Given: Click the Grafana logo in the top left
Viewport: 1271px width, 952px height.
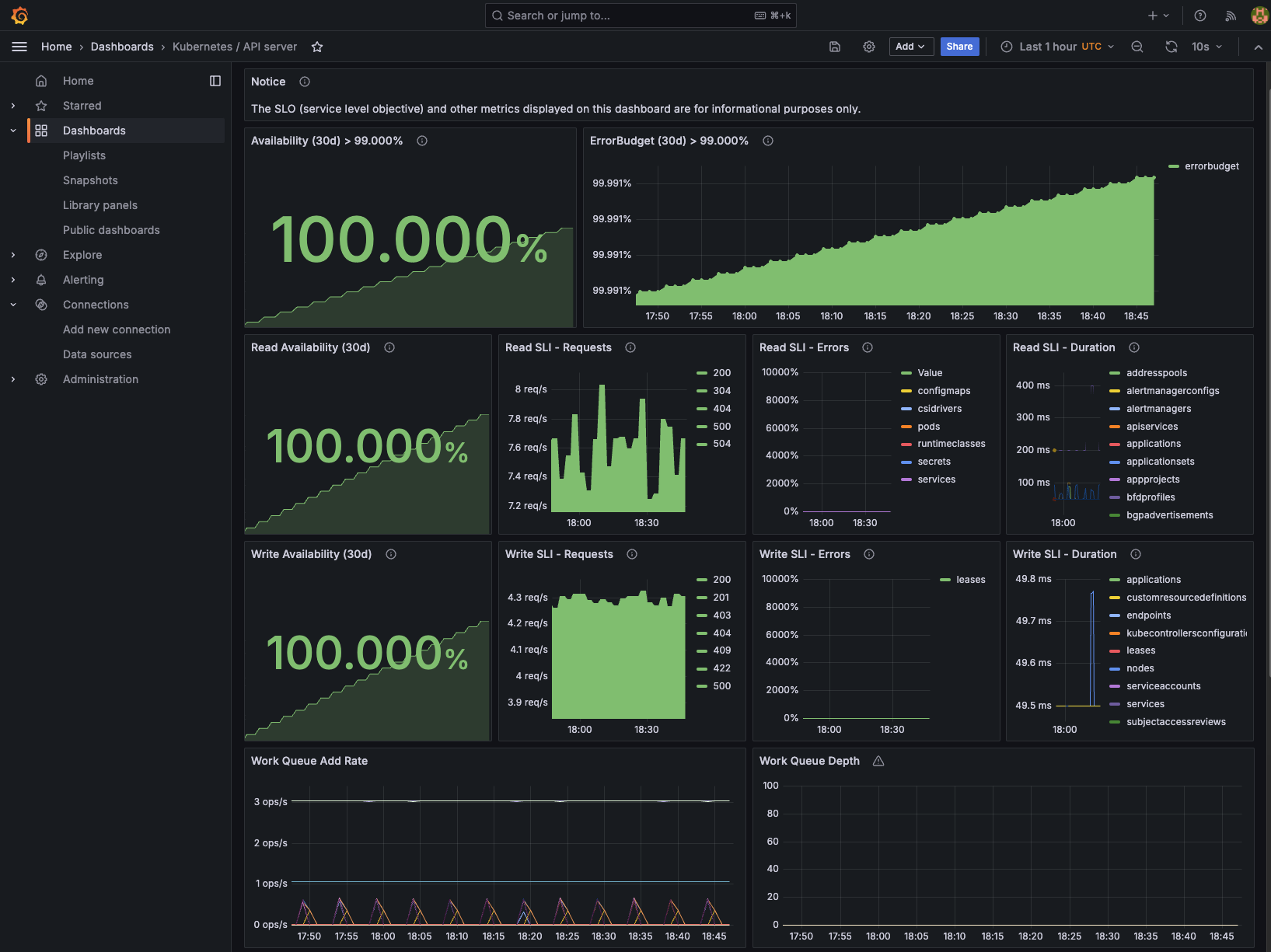Looking at the screenshot, I should coord(19,16).
